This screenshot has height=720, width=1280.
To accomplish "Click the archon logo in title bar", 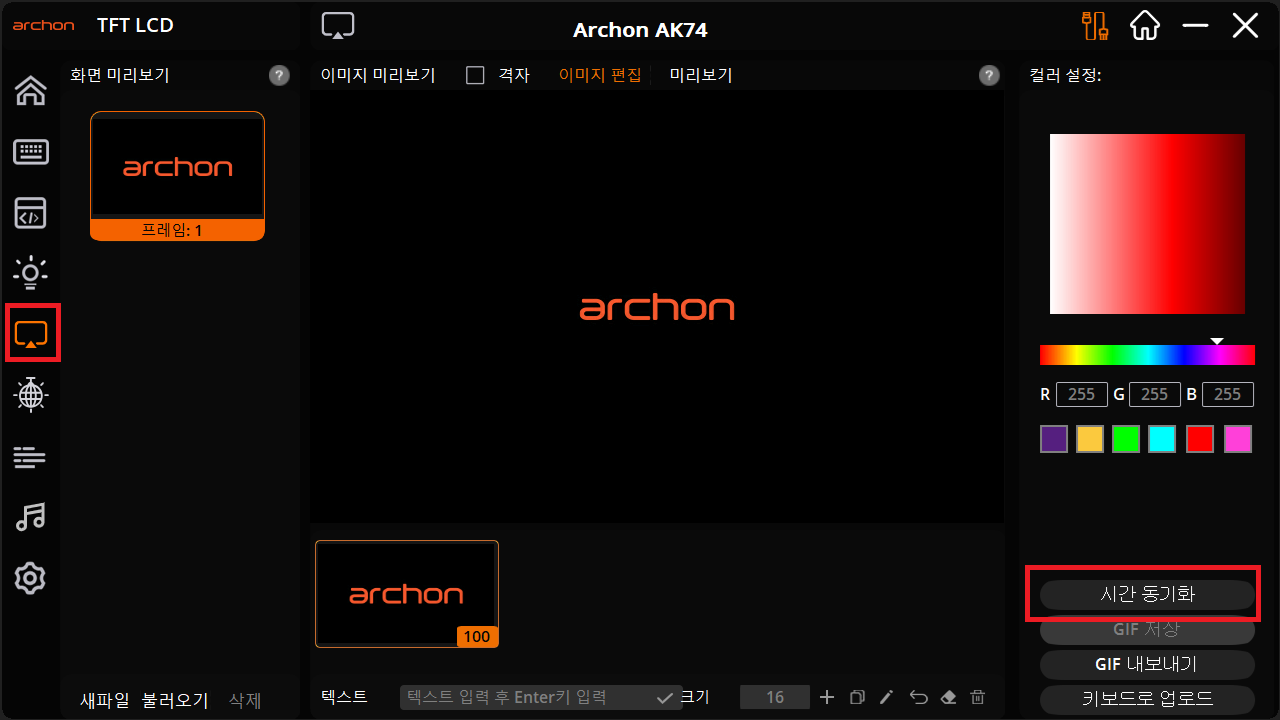I will point(44,26).
